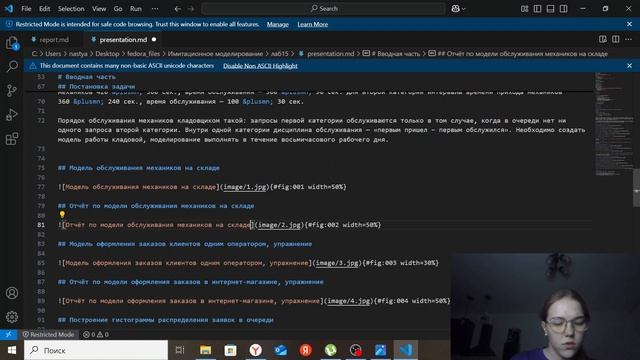Click the command center Search box

point(323,9)
